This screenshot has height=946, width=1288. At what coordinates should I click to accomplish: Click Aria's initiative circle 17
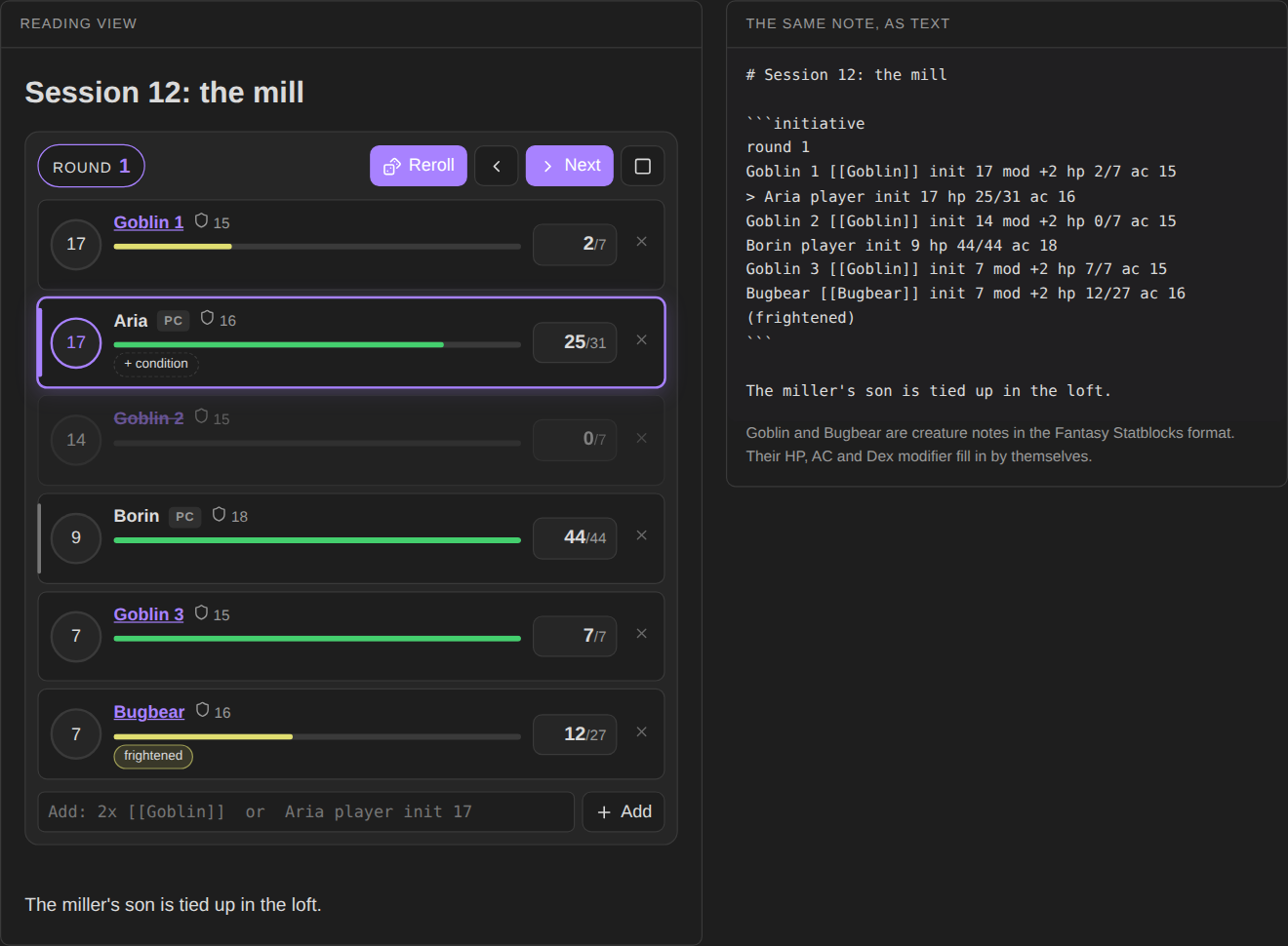76,342
